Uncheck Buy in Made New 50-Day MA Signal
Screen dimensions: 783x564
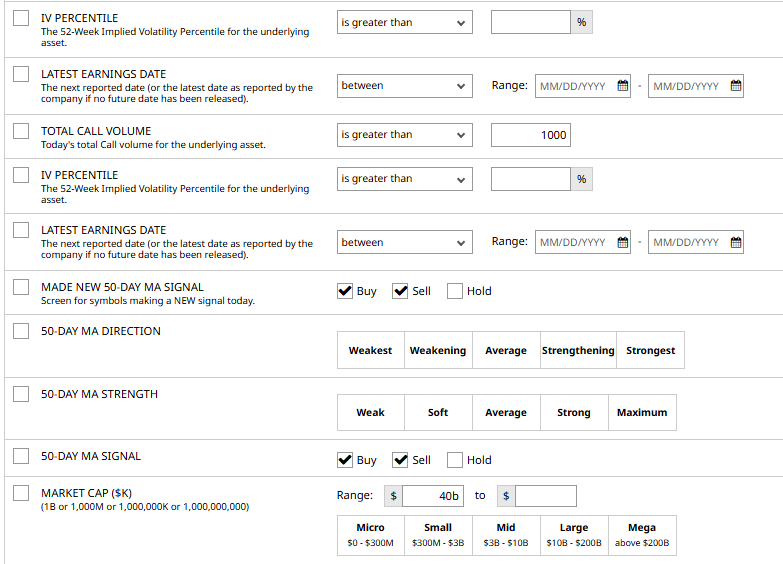pyautogui.click(x=345, y=291)
